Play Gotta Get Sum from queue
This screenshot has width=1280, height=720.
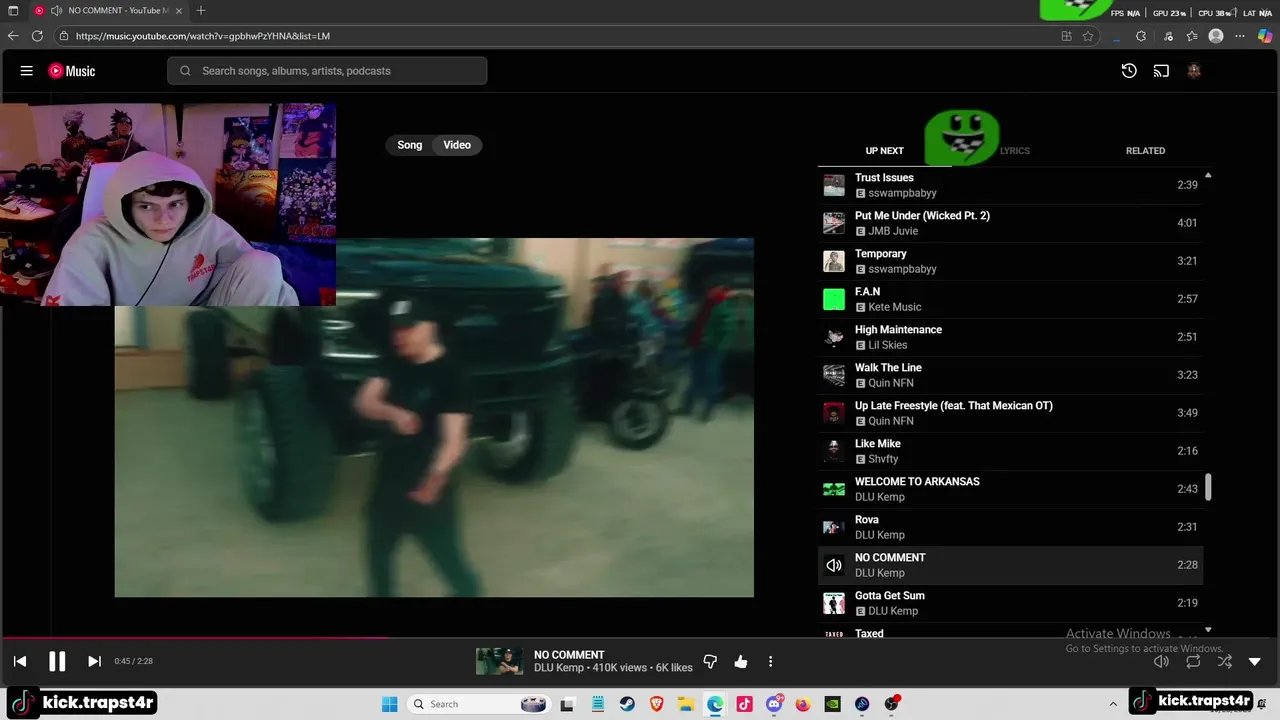[x=1010, y=603]
